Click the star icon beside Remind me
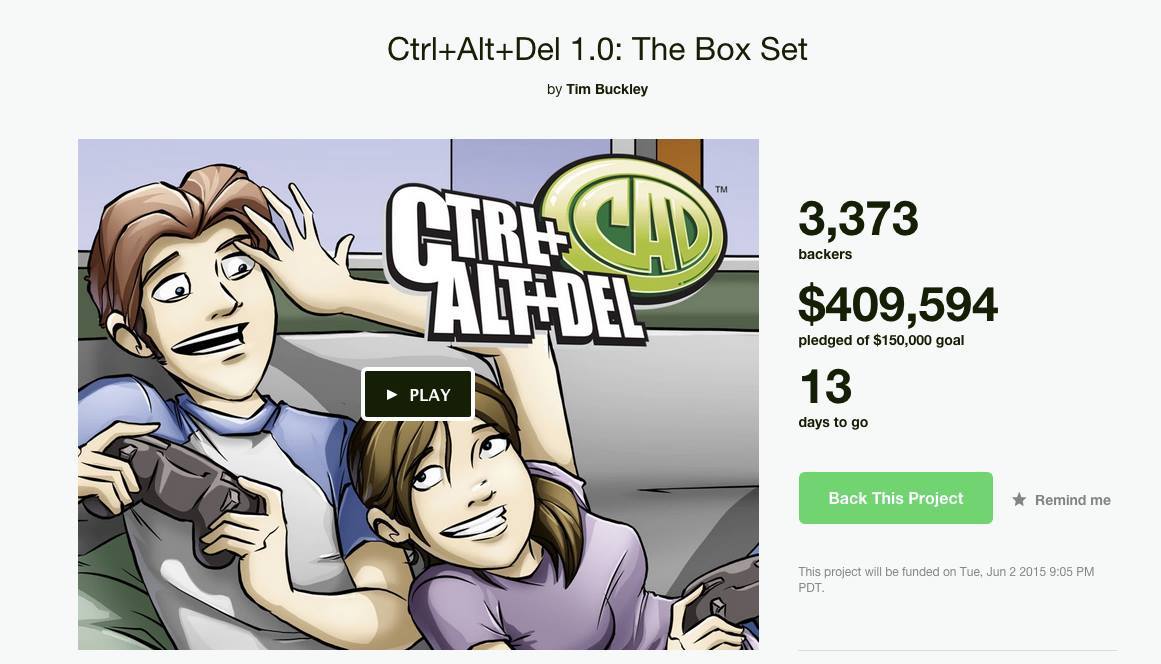 pyautogui.click(x=1020, y=500)
